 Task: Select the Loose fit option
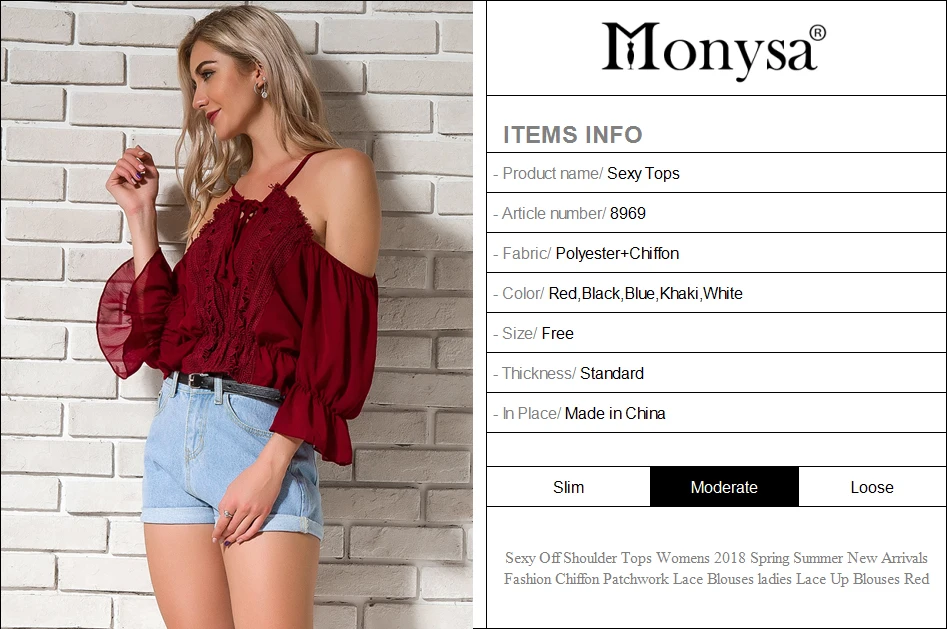click(x=872, y=487)
